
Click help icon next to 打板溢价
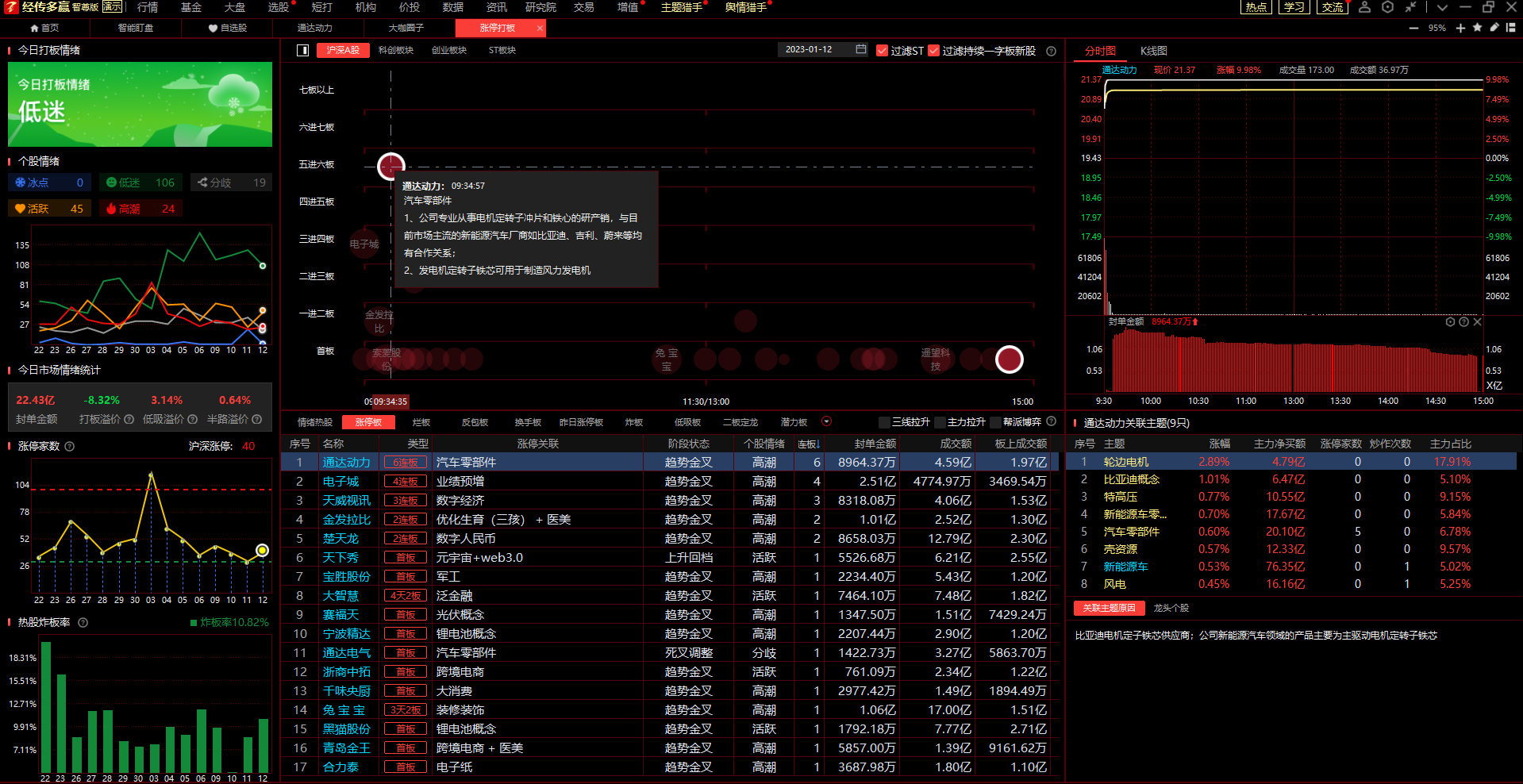pos(129,419)
